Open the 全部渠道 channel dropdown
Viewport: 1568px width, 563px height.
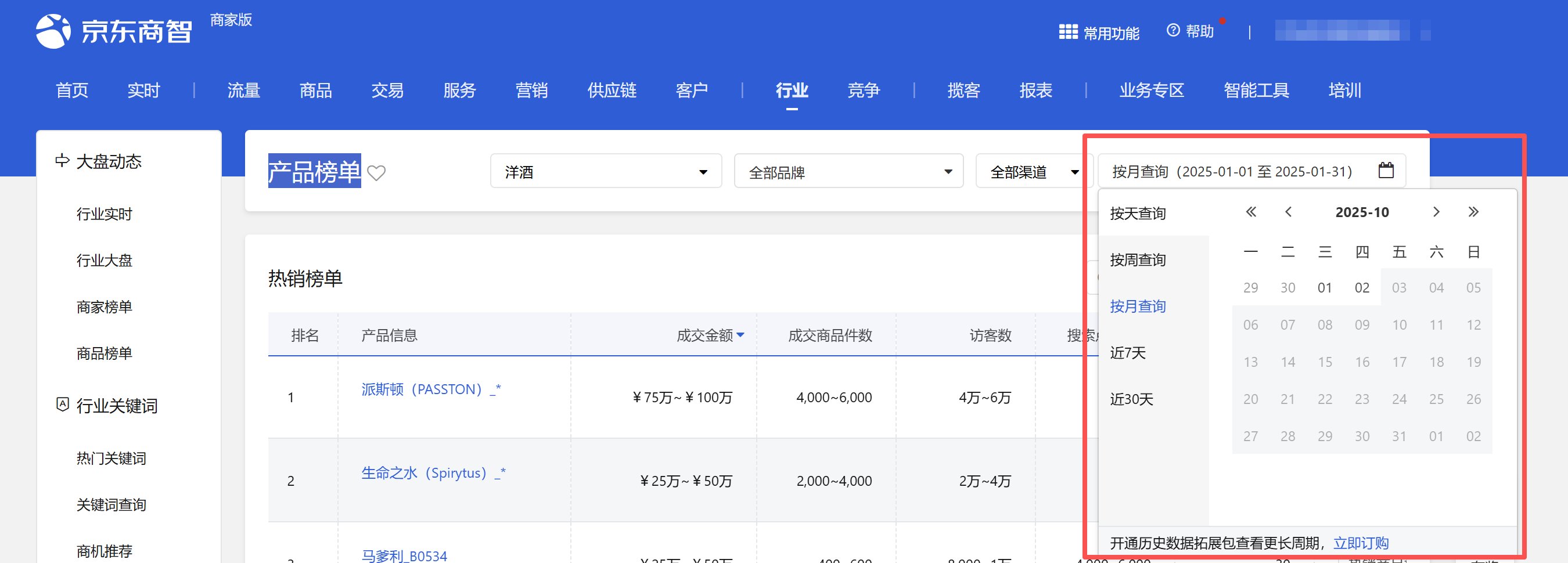pyautogui.click(x=1034, y=171)
